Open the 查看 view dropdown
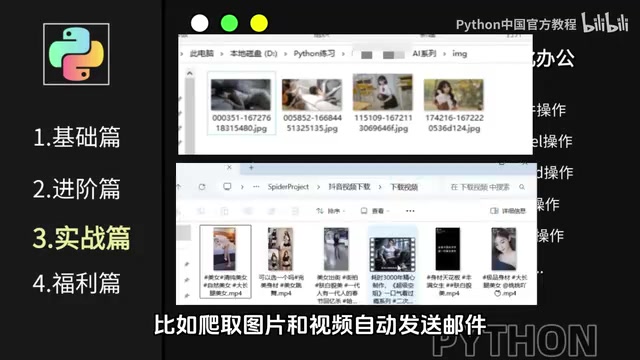This screenshot has width=640, height=360. (x=375, y=211)
